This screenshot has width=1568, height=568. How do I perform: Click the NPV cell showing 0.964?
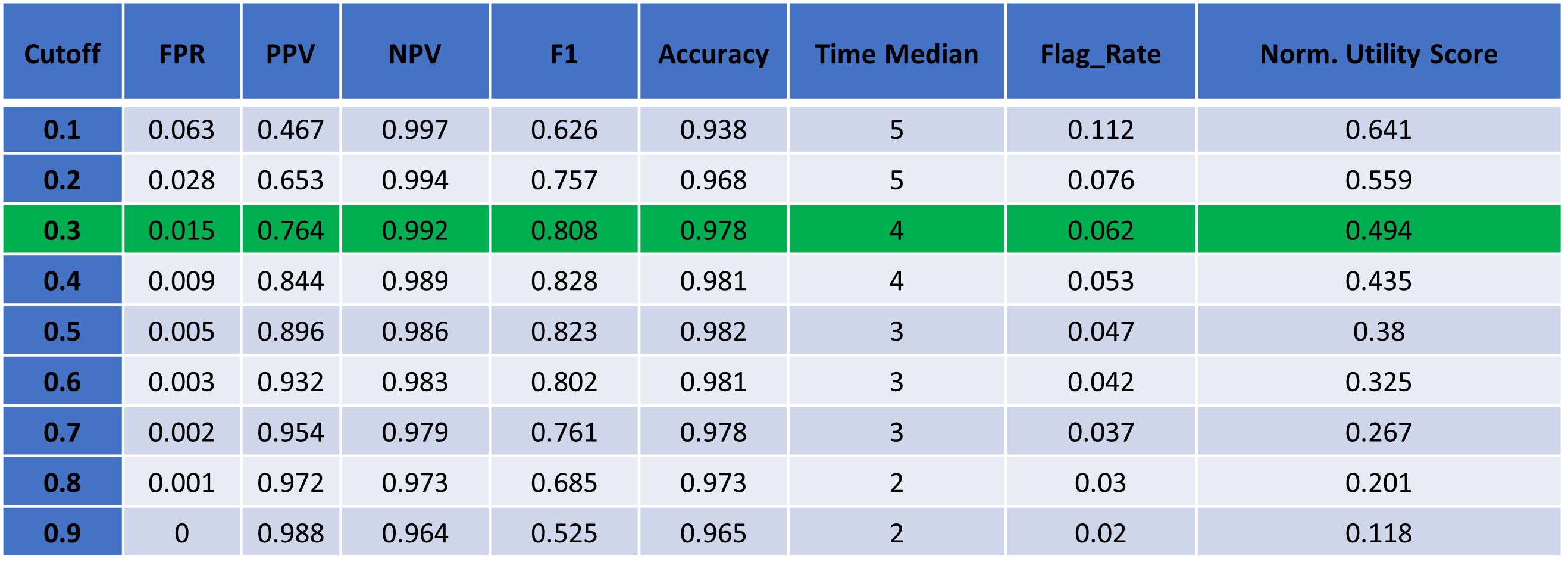(415, 533)
